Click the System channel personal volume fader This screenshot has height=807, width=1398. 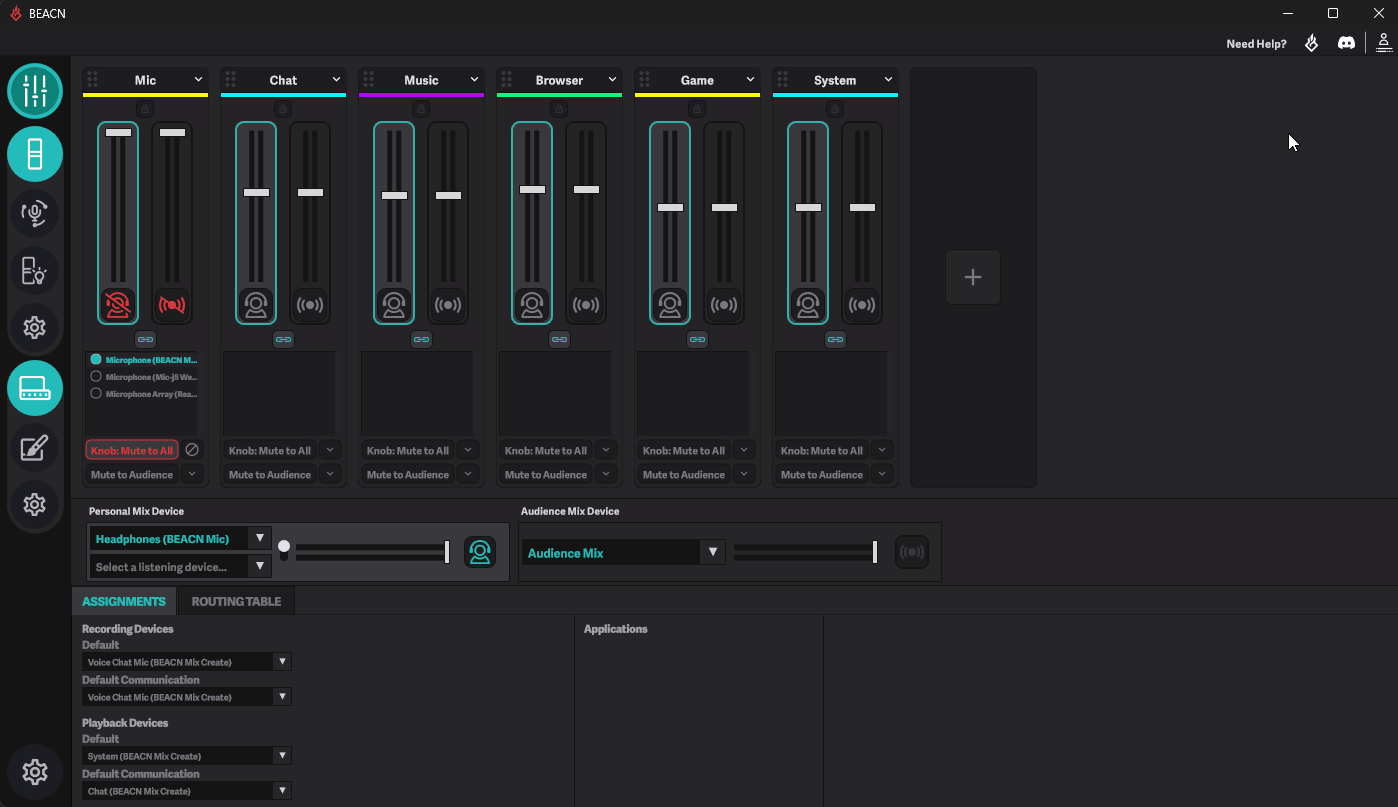(x=808, y=207)
